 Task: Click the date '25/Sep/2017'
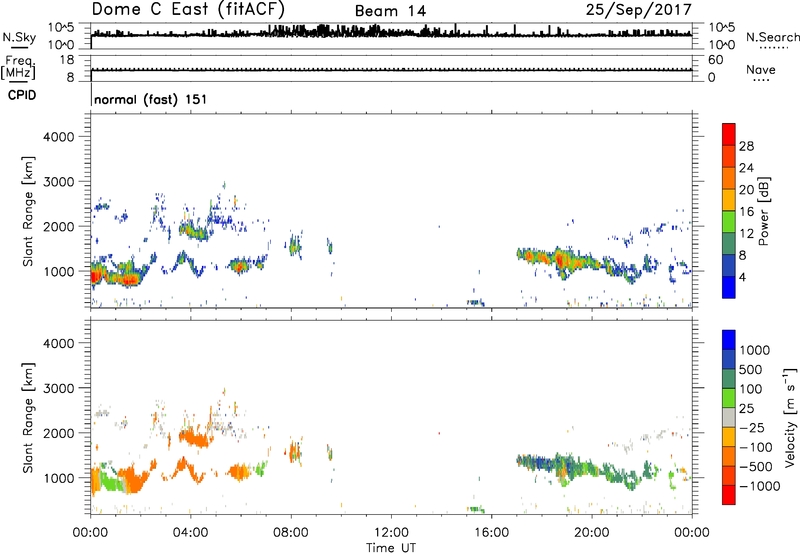click(x=638, y=9)
